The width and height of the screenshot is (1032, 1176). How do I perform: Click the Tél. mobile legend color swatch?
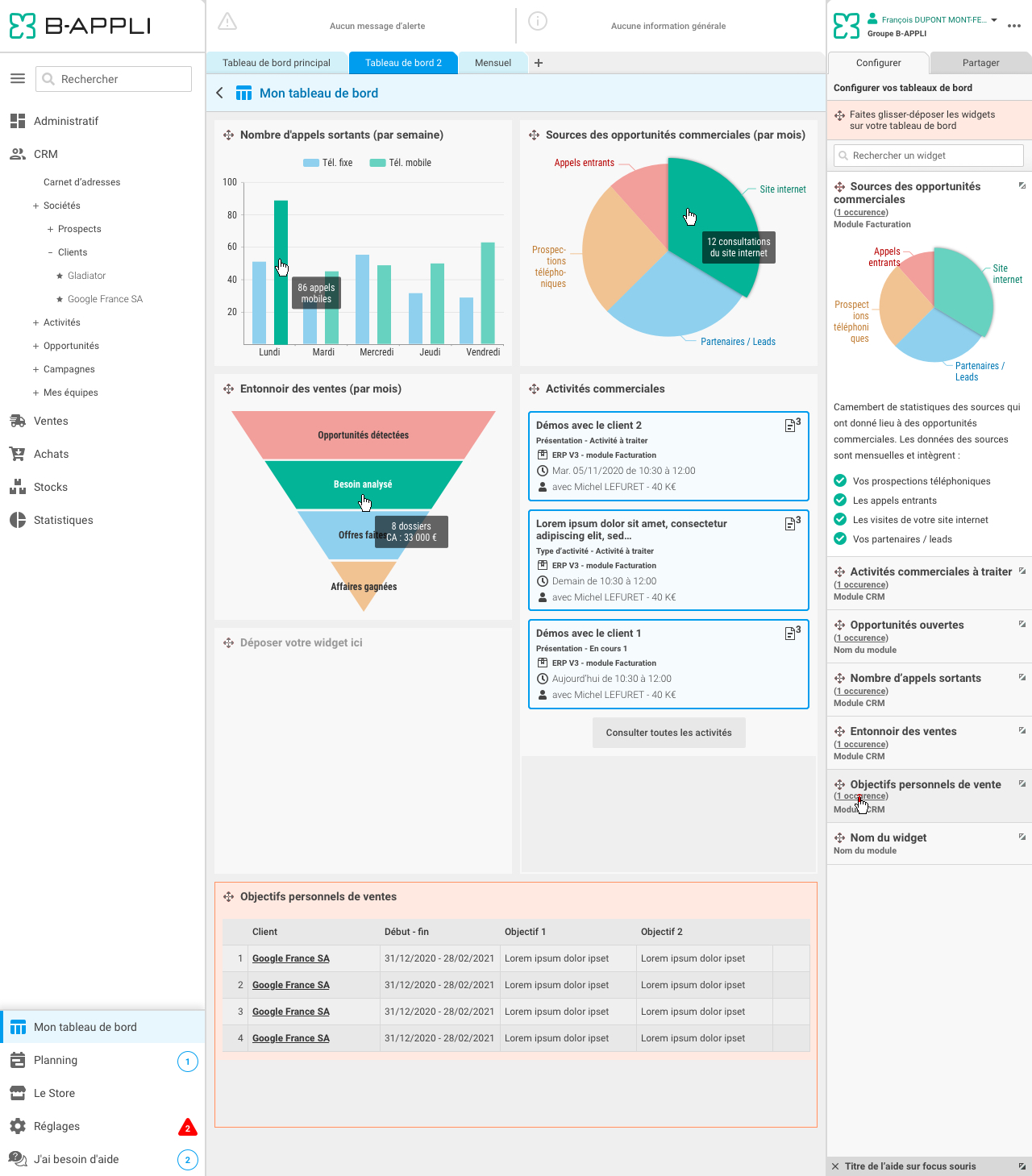(377, 163)
